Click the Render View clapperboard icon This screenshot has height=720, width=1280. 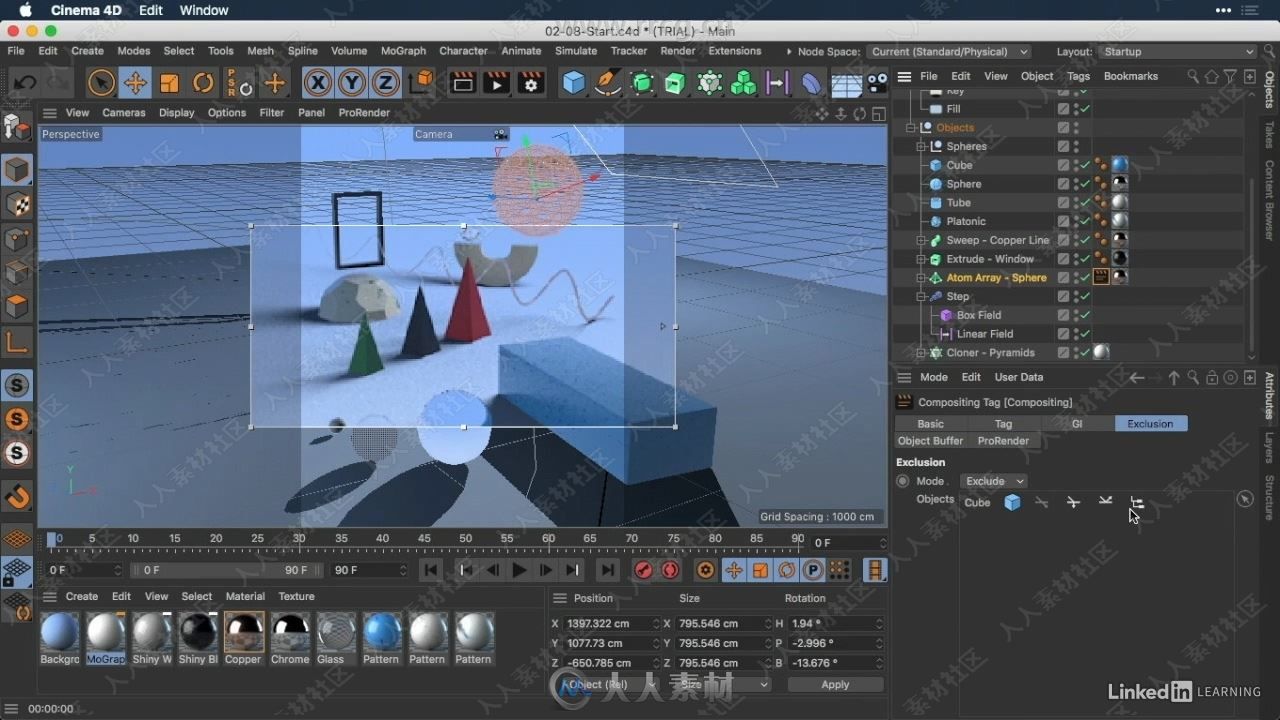463,83
